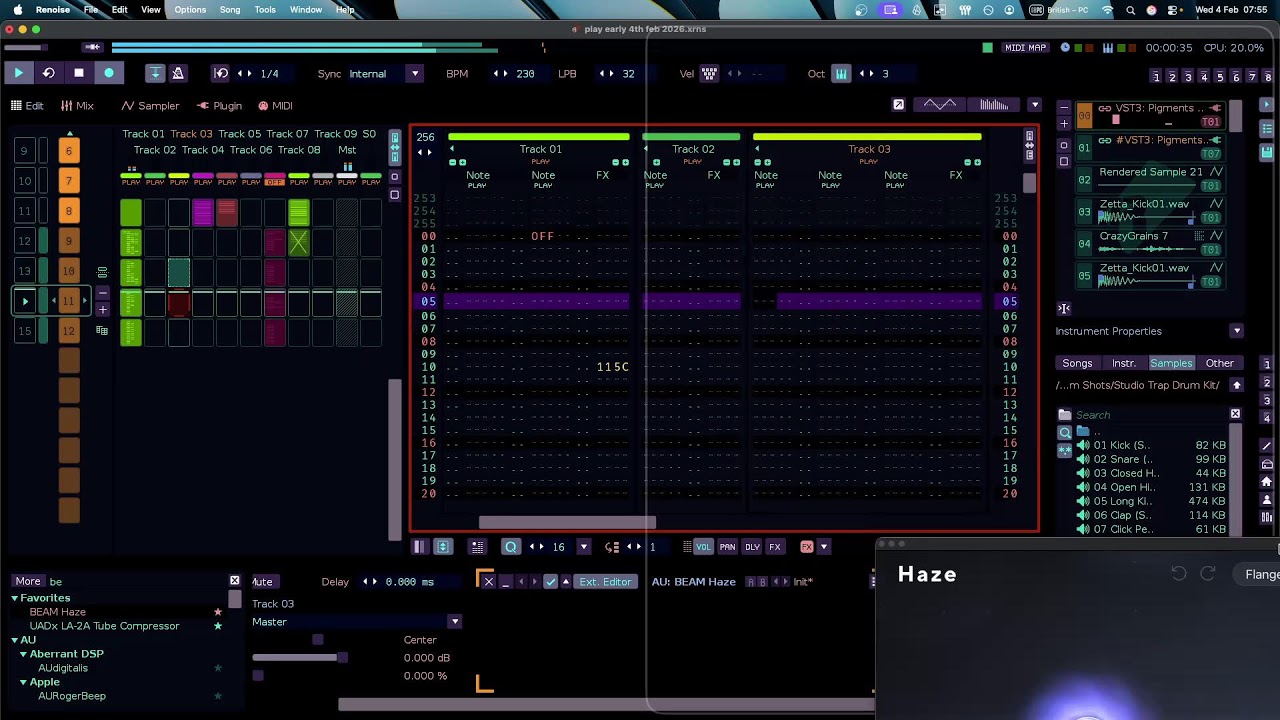Click the BPM value field showing 230

[525, 74]
